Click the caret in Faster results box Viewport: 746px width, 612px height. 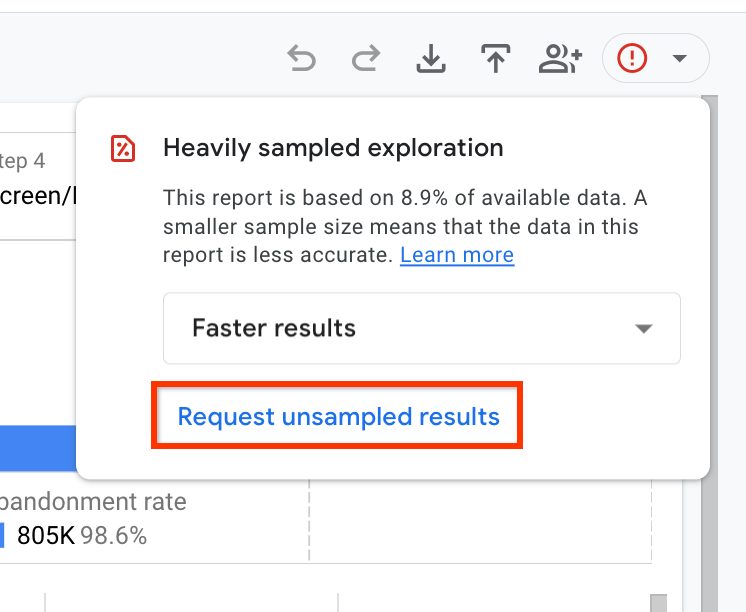point(644,329)
